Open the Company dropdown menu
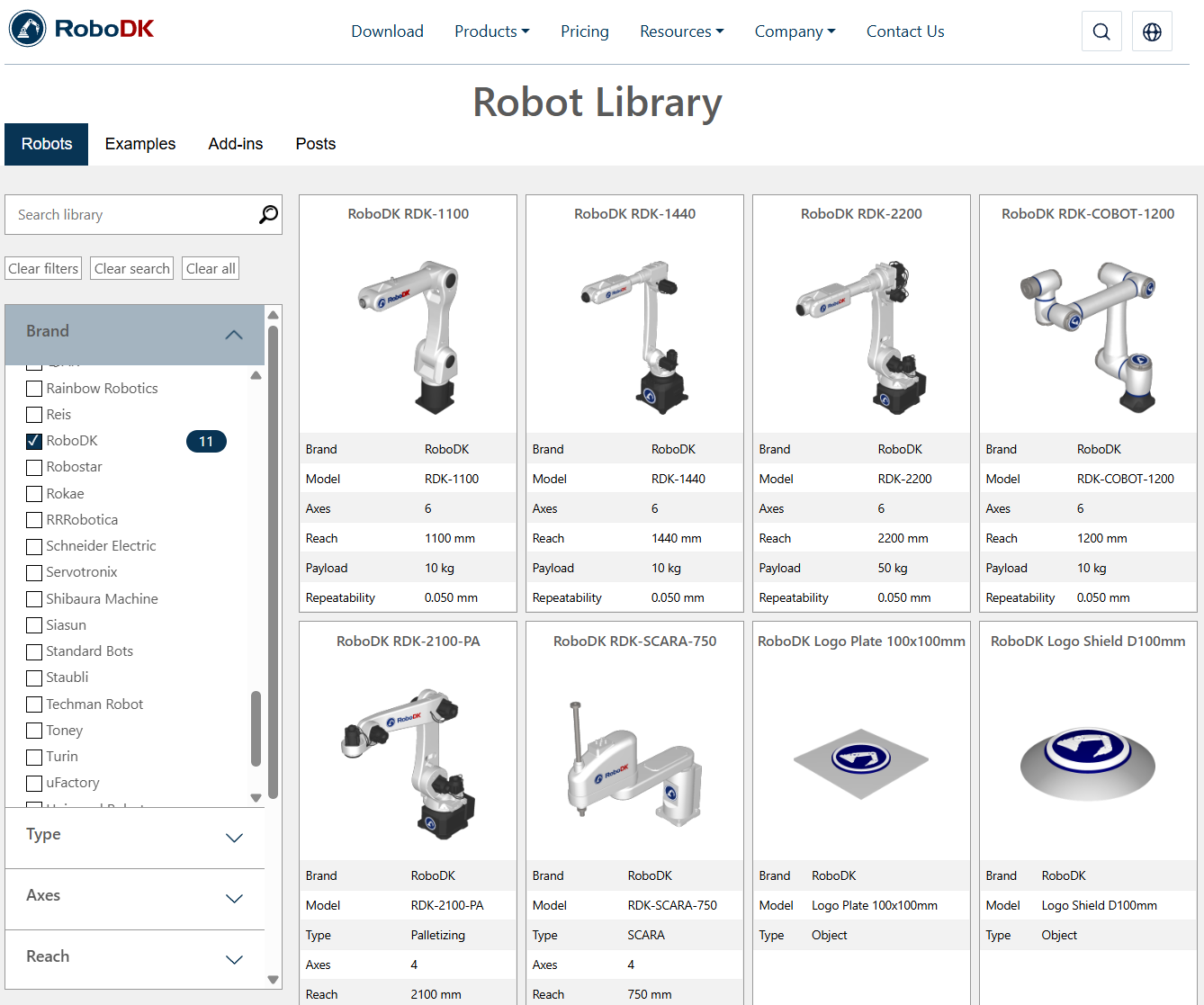The image size is (1204, 1005). point(795,31)
